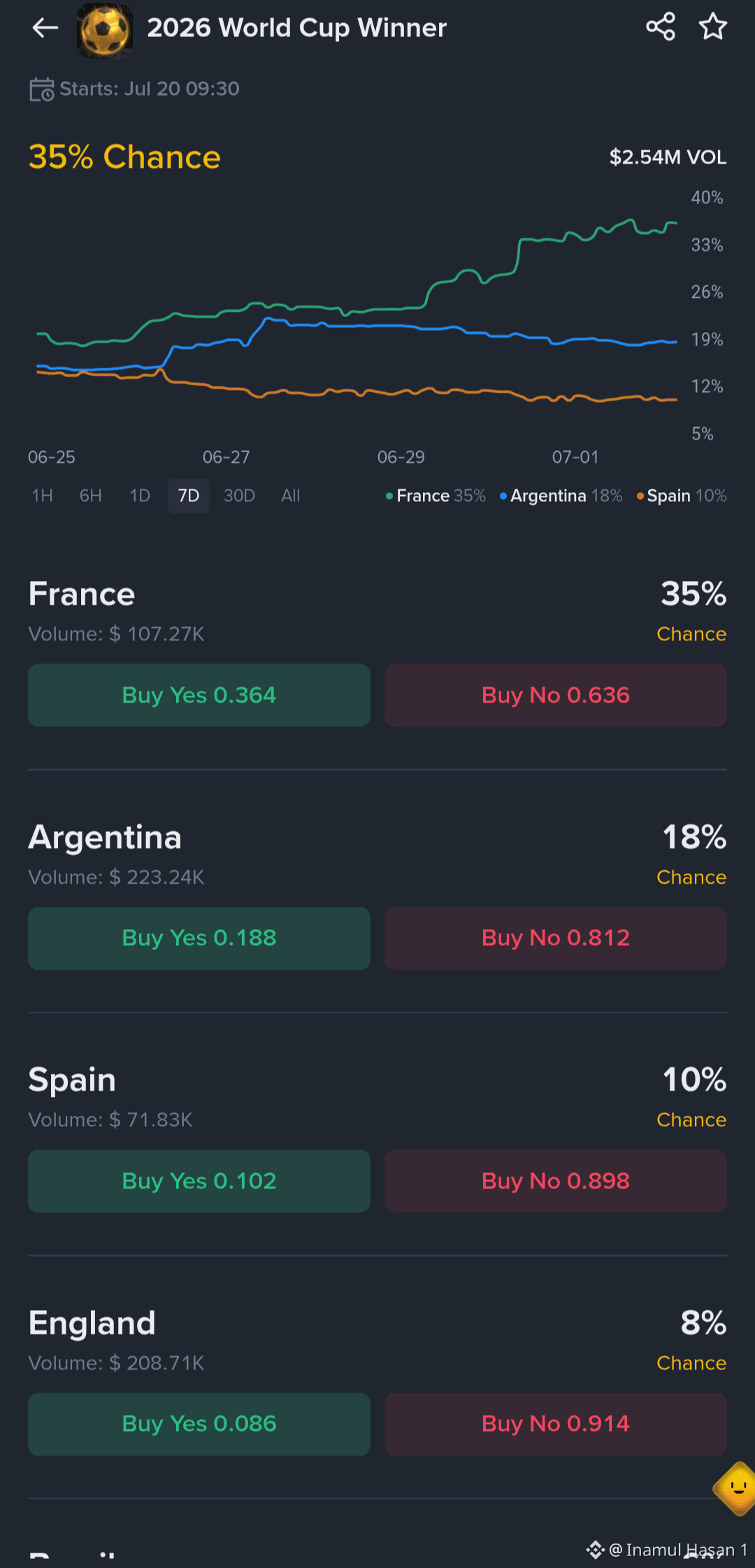The image size is (755, 1568).
Task: Favorite market with star icon
Action: [x=713, y=27]
